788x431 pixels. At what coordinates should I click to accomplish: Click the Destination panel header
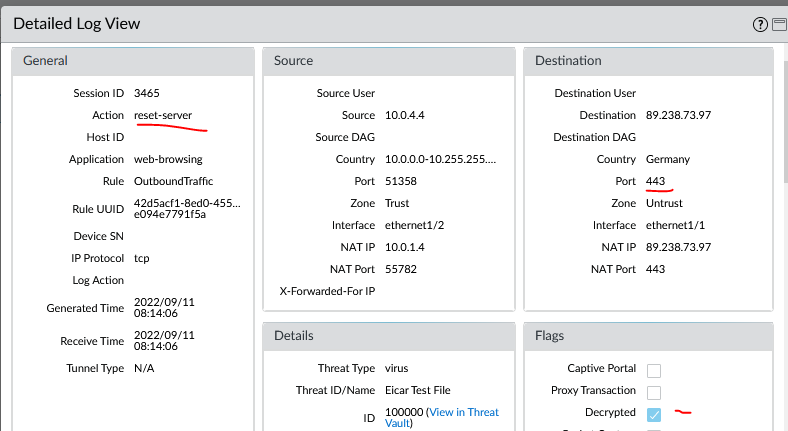pos(647,60)
